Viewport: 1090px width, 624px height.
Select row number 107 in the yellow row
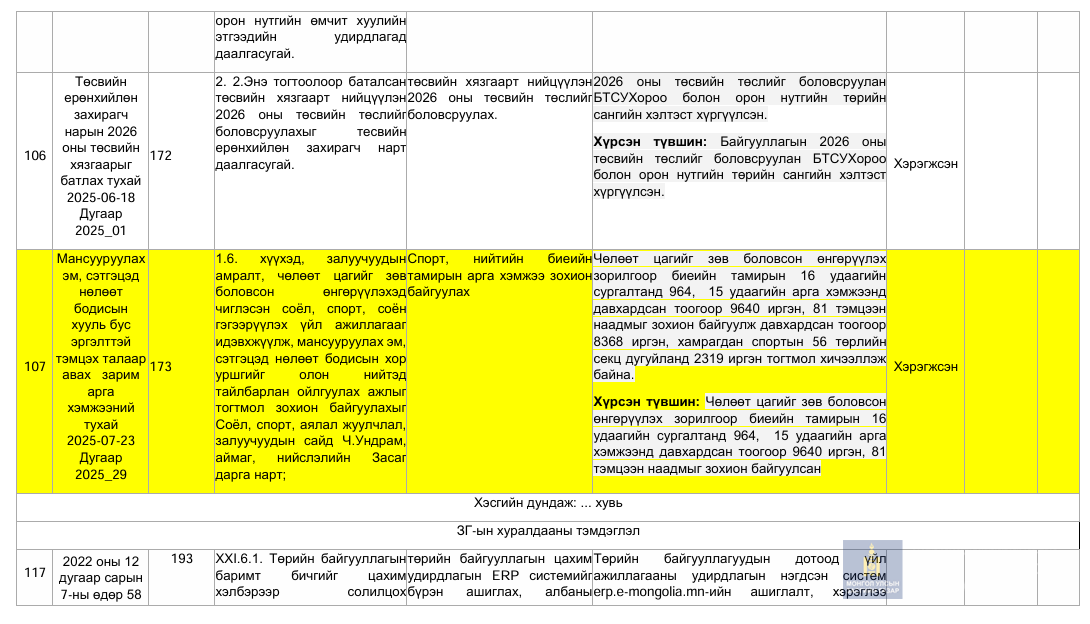(x=35, y=367)
